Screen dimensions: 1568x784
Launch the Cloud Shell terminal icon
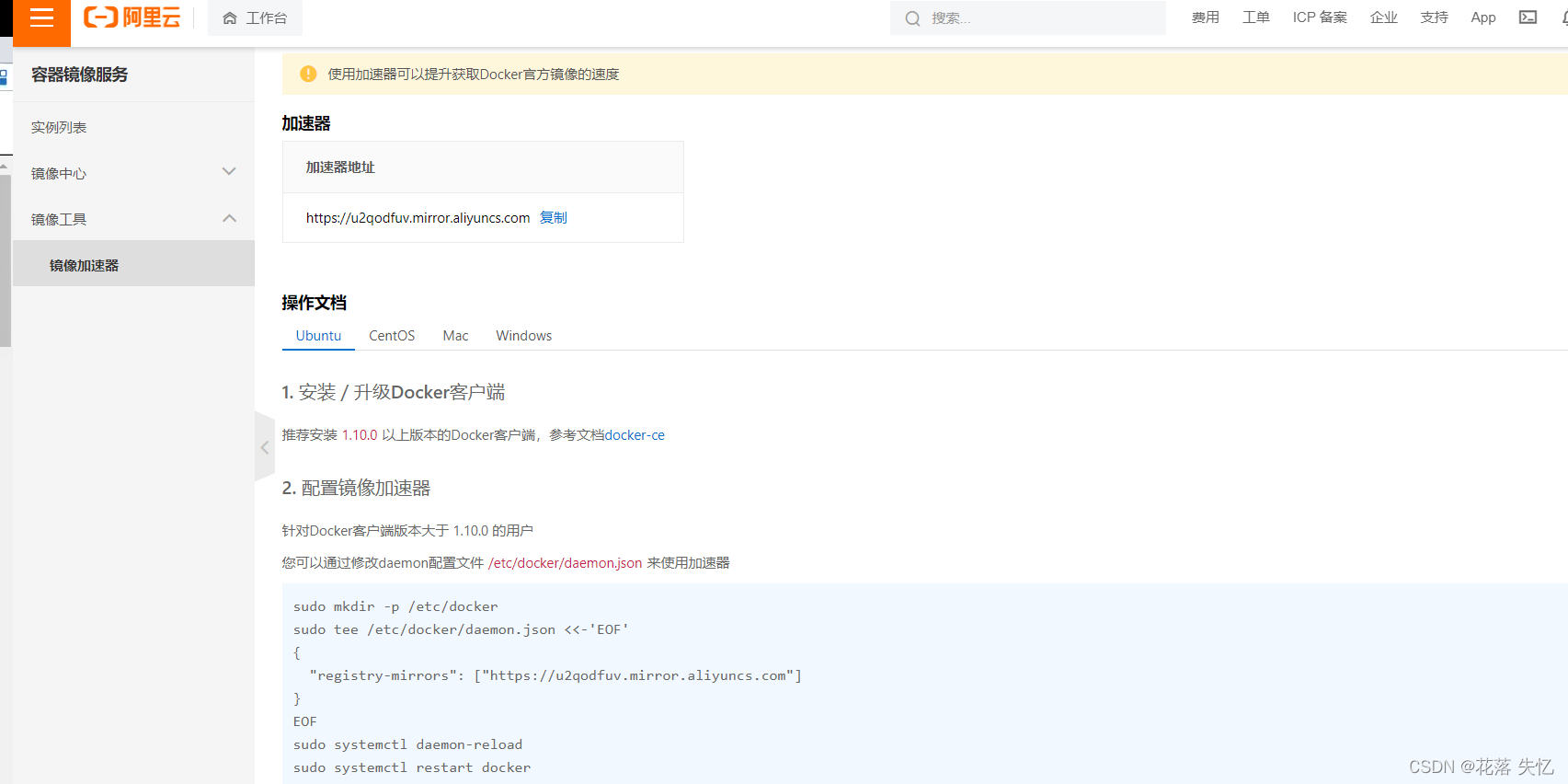[x=1528, y=17]
